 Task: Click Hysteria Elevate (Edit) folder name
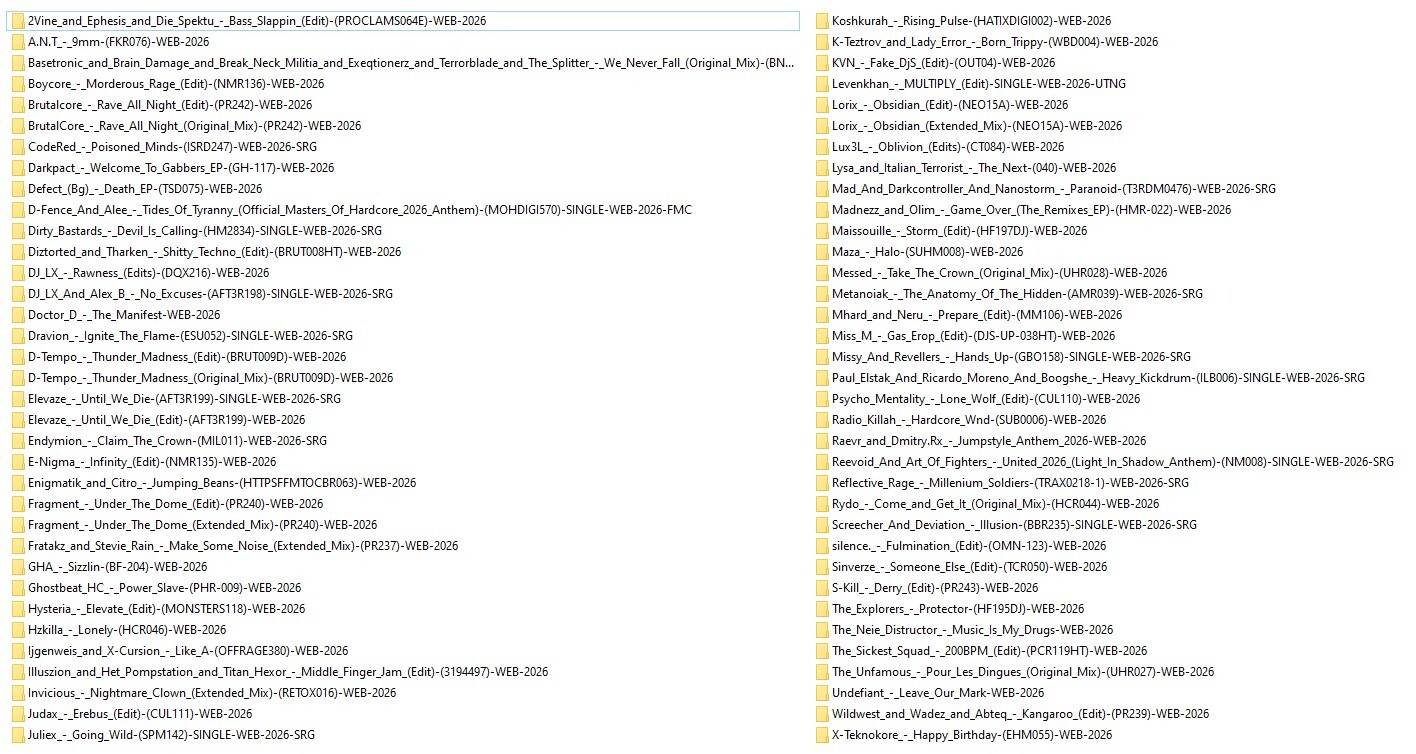coord(167,609)
